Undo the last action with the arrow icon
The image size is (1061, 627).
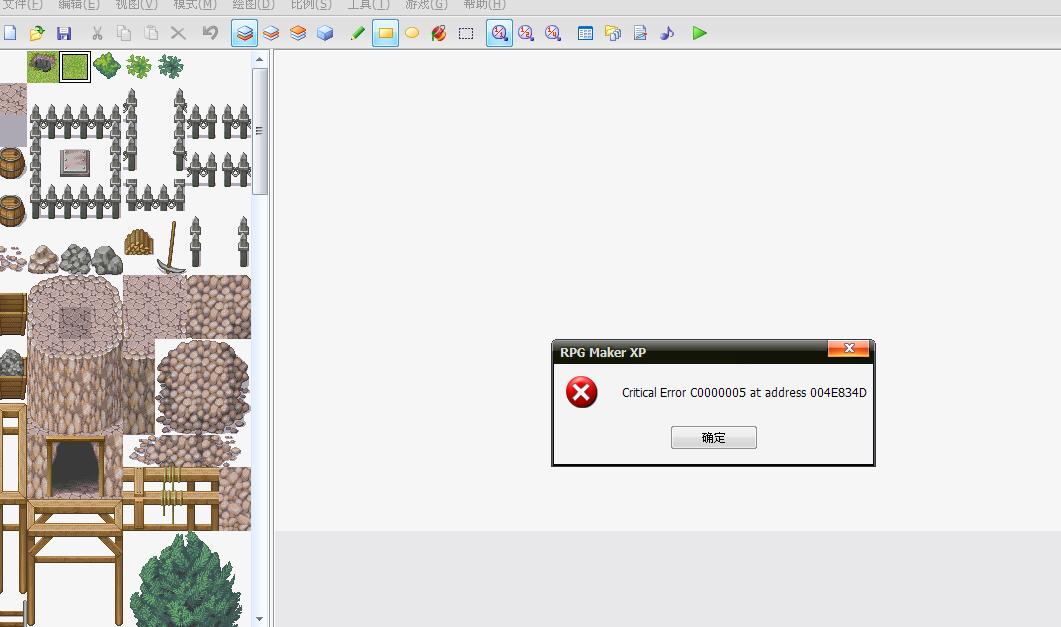tap(210, 33)
